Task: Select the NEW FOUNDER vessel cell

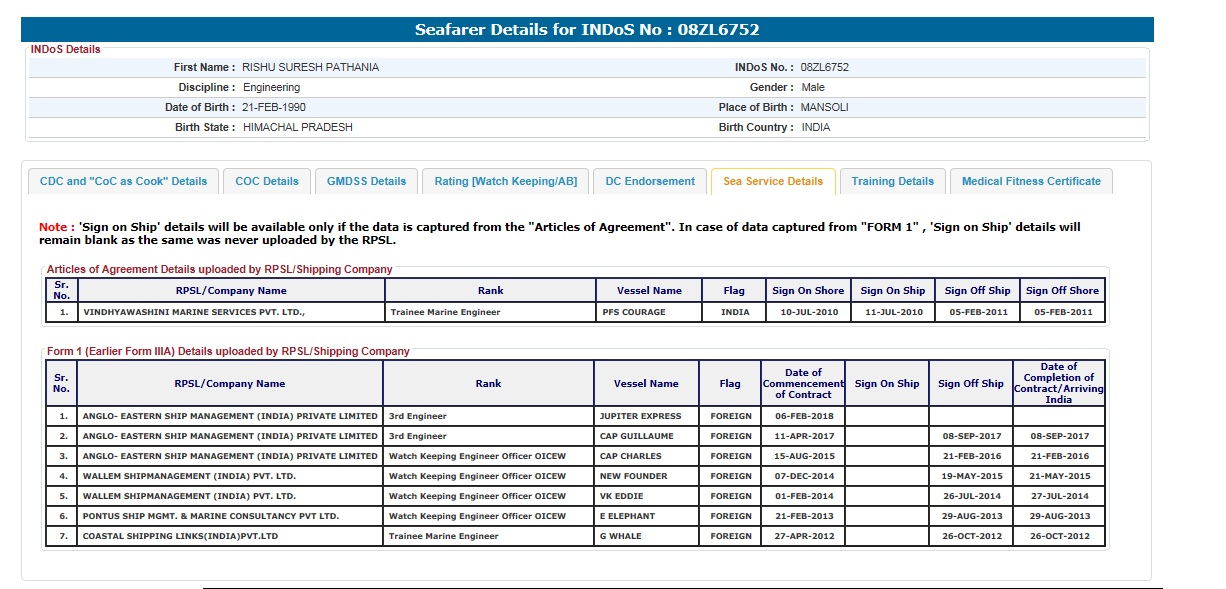Action: pos(633,476)
